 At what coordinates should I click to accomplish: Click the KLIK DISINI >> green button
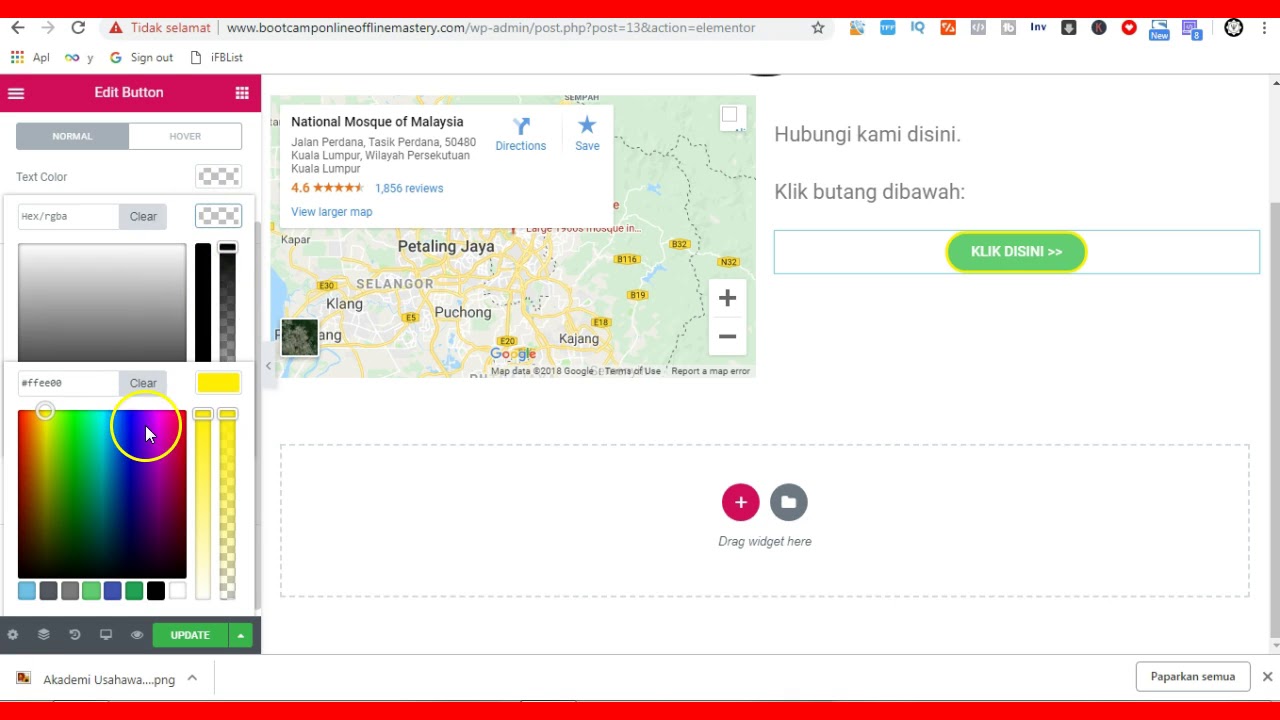[1016, 252]
